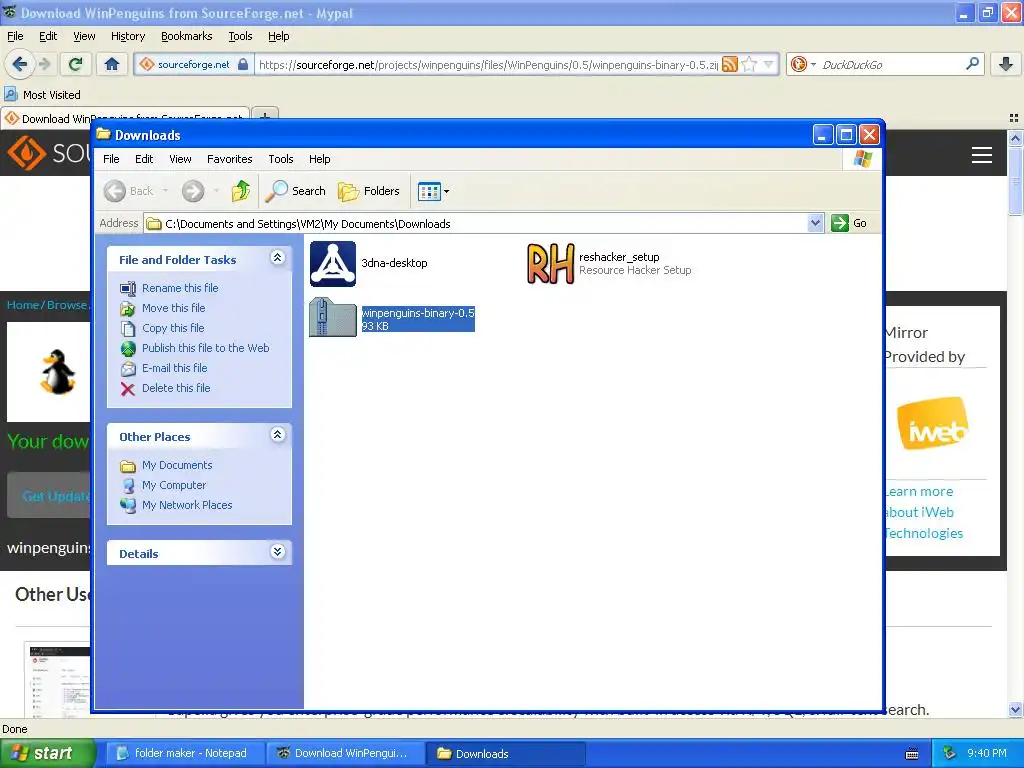The image size is (1024, 768).
Task: Click the penguin project image
Action: 58,372
